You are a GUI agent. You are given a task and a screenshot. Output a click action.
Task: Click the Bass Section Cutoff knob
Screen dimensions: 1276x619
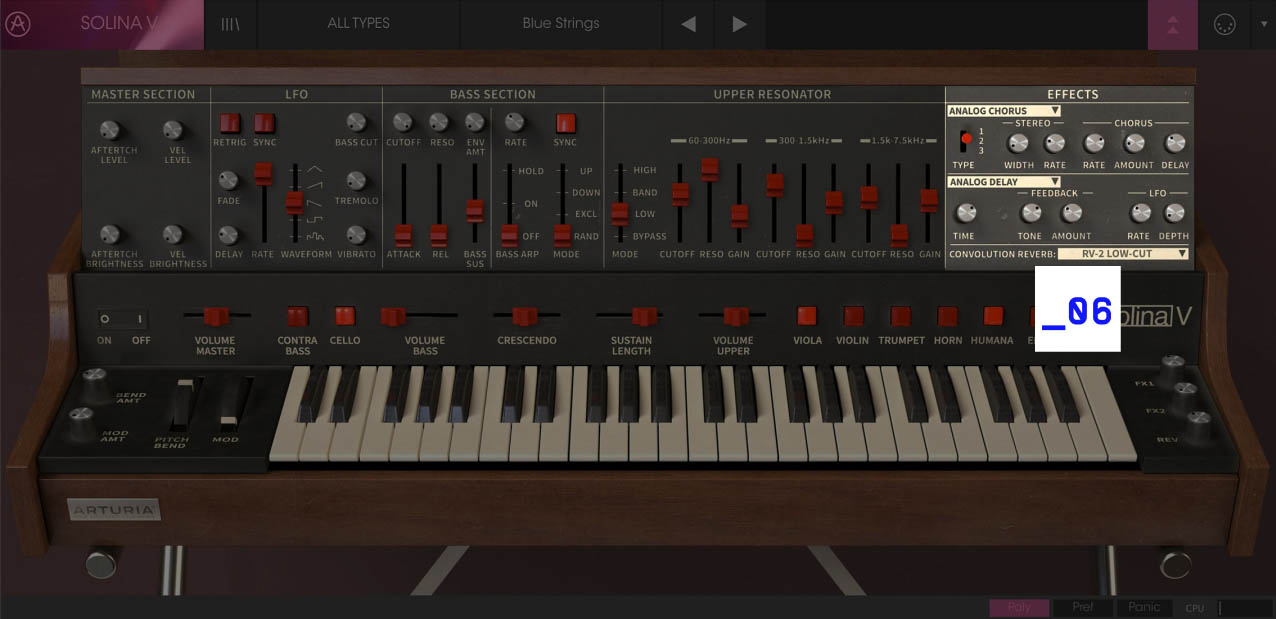pos(402,122)
